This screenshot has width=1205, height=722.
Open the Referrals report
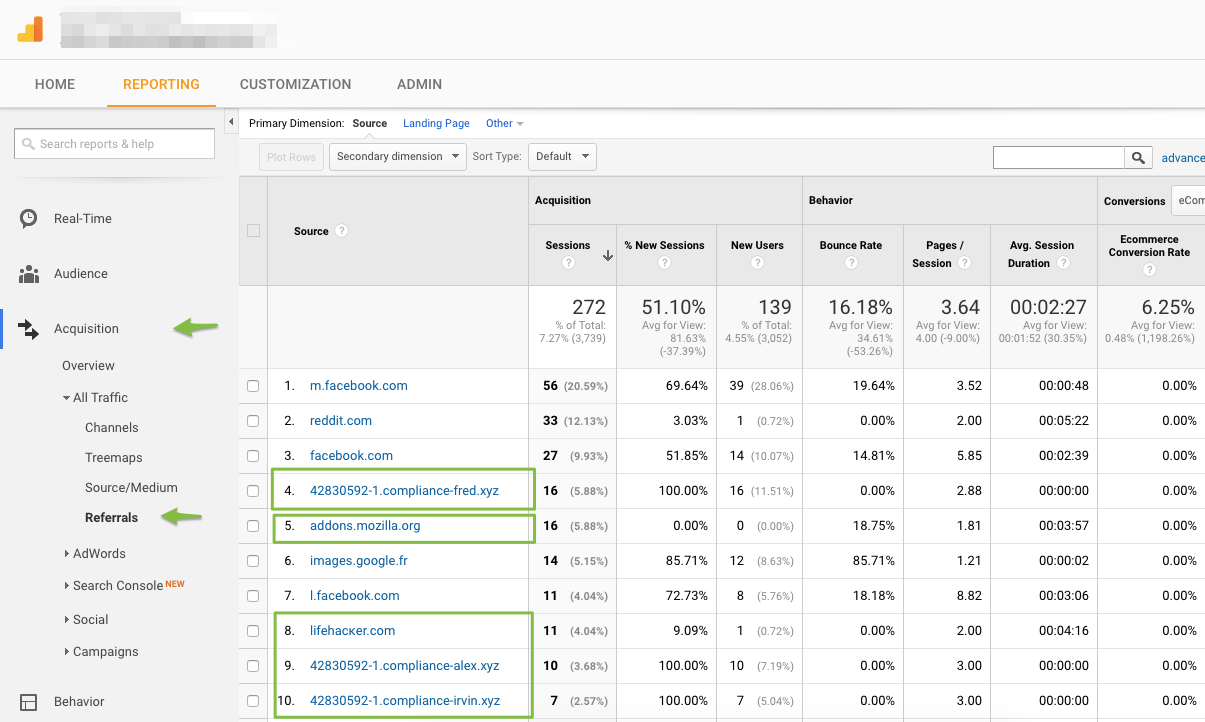click(112, 518)
